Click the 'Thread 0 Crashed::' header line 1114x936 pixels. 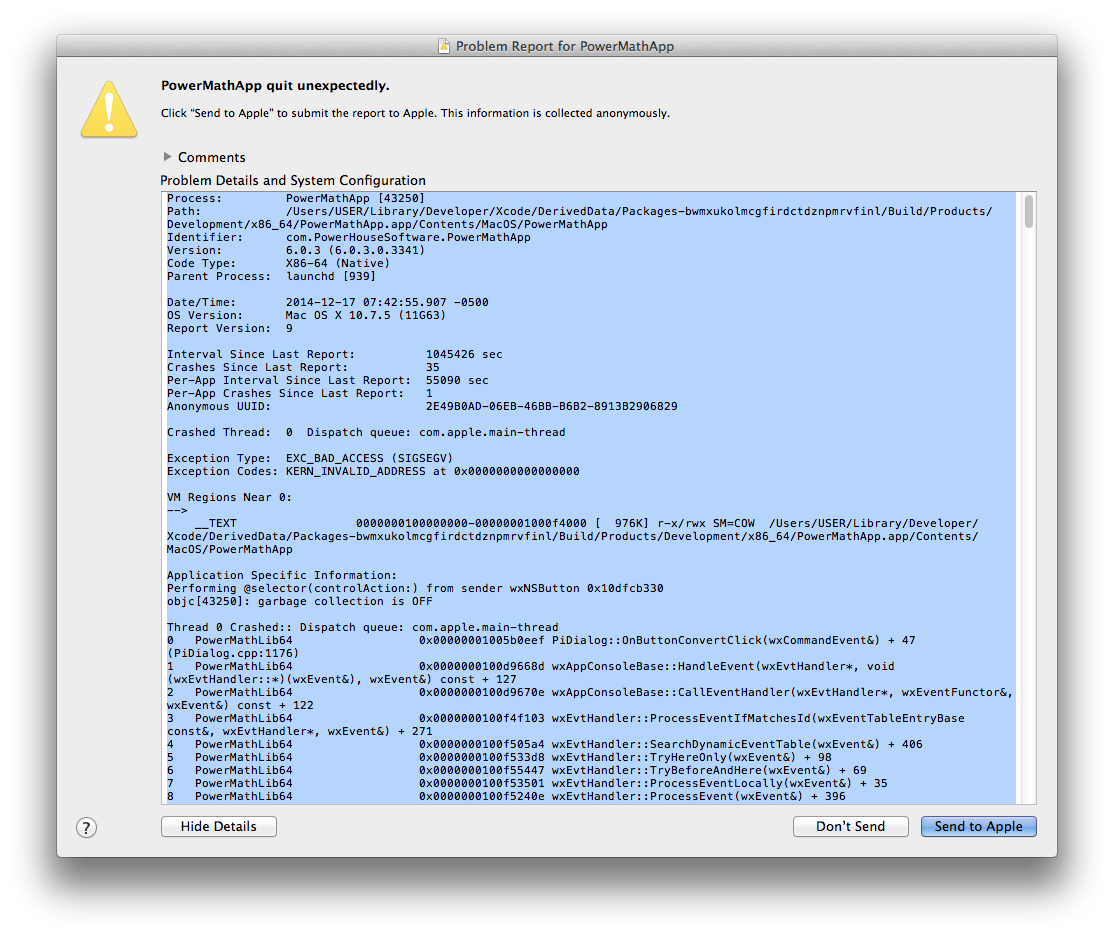(362, 627)
